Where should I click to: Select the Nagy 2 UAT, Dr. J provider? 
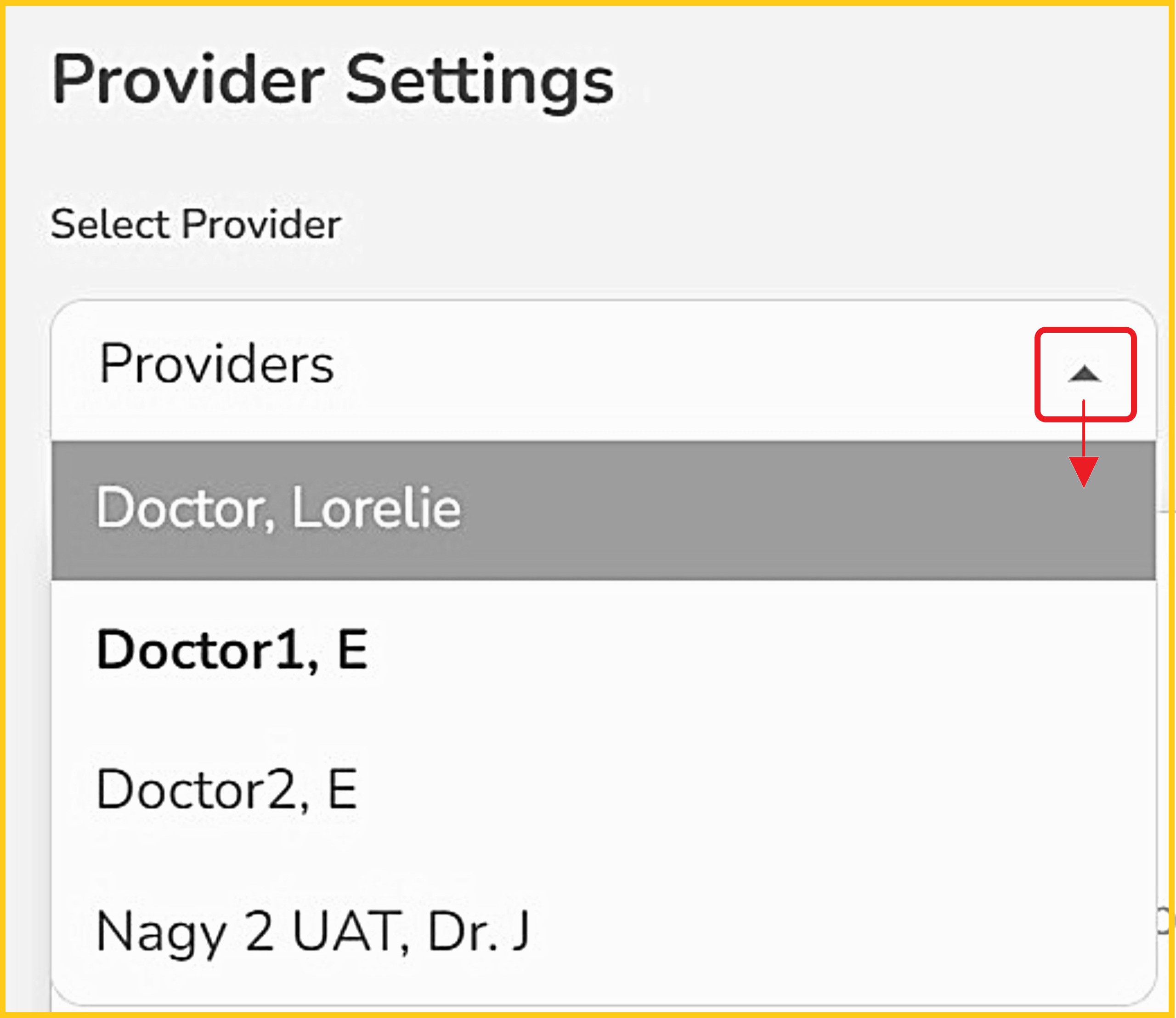pyautogui.click(x=312, y=932)
